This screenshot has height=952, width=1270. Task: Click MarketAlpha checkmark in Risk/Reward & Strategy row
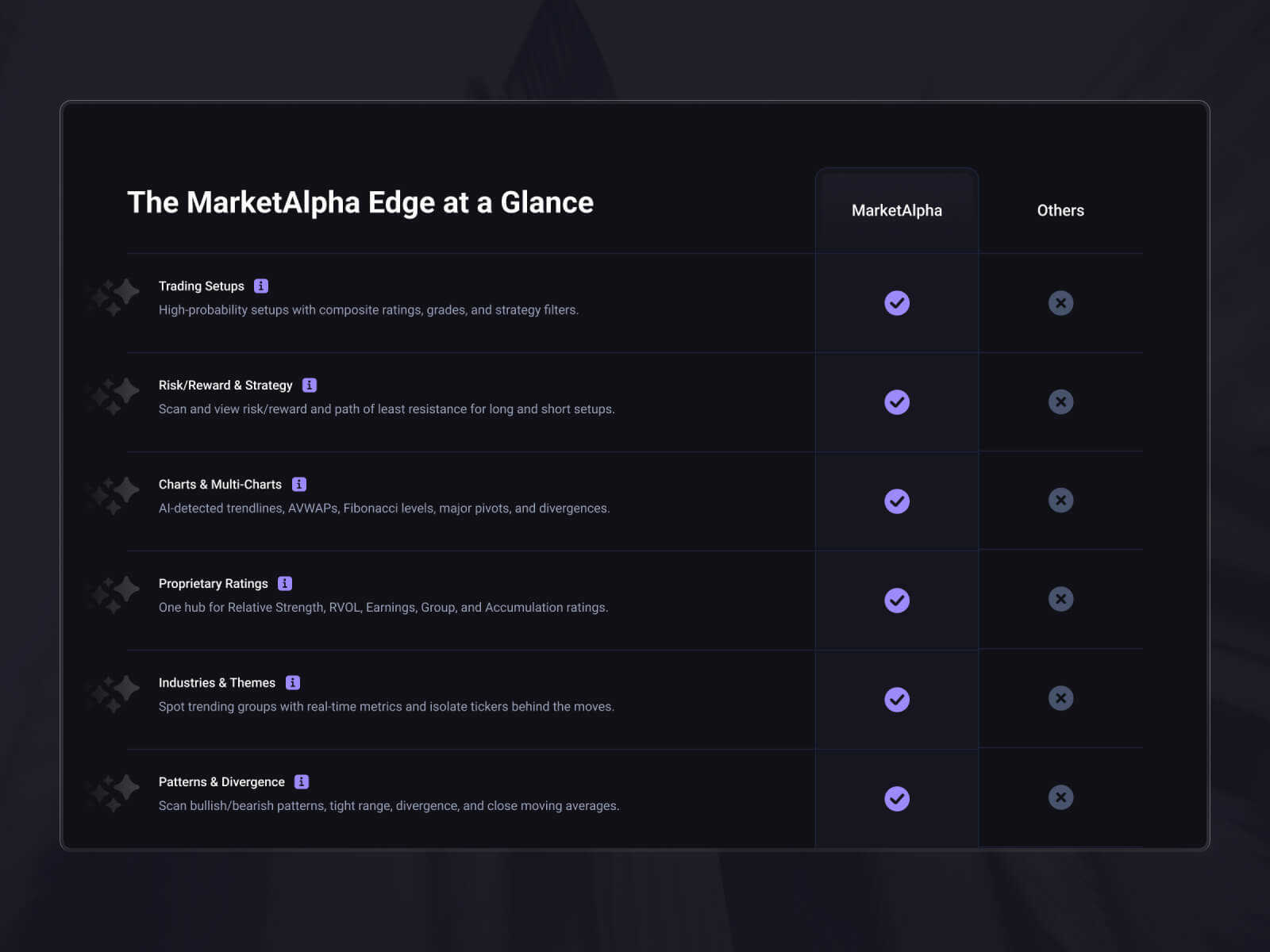pyautogui.click(x=897, y=402)
